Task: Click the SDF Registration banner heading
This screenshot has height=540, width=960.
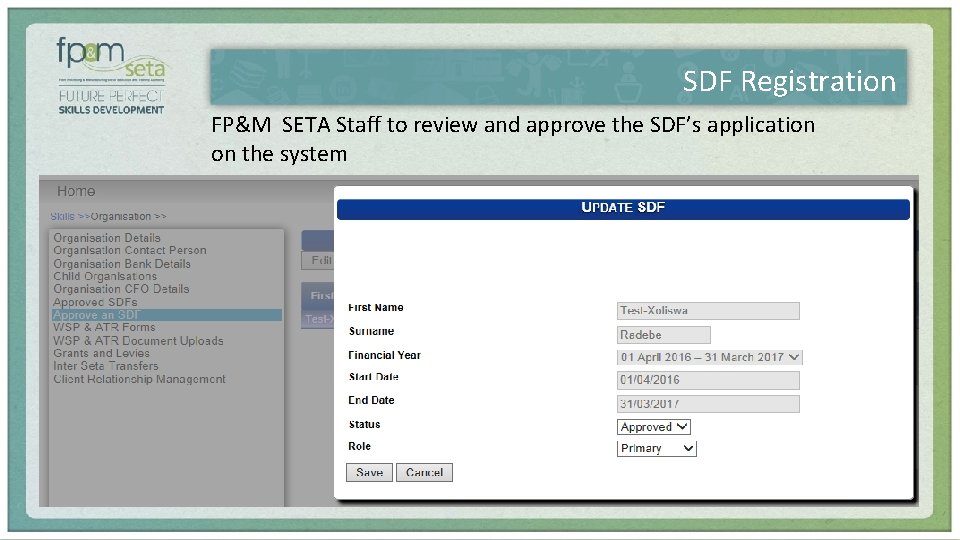Action: [x=789, y=81]
